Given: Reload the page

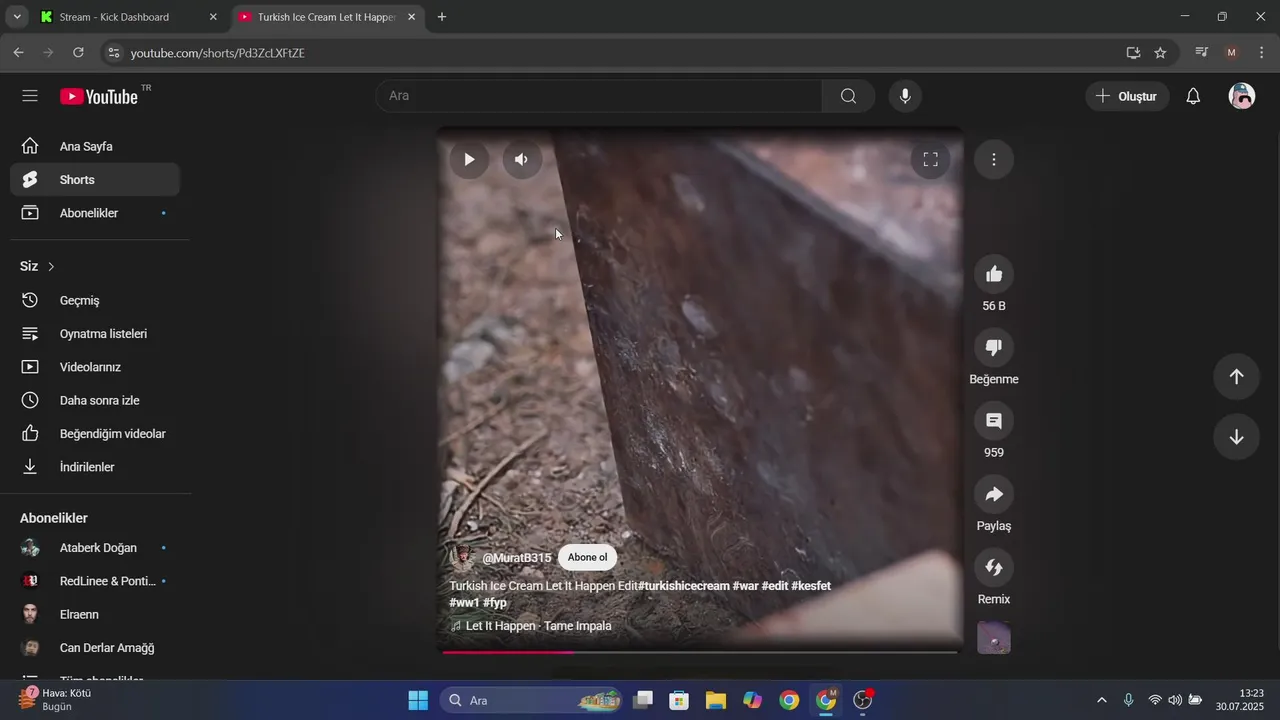Looking at the screenshot, I should pyautogui.click(x=79, y=52).
